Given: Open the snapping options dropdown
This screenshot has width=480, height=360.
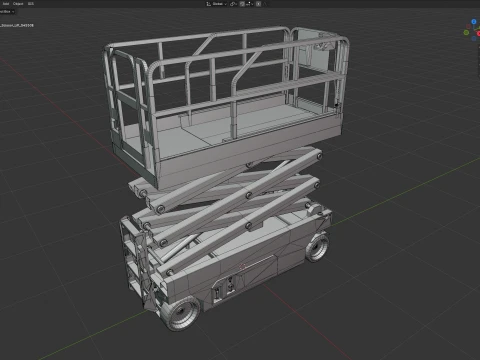Looking at the screenshot, I should (x=250, y=4).
